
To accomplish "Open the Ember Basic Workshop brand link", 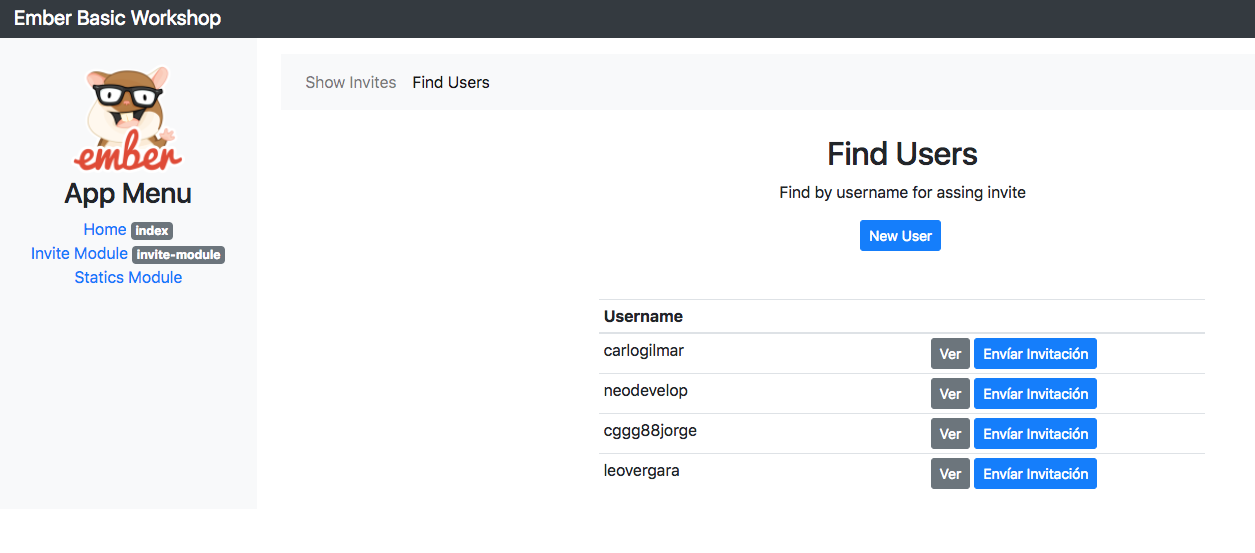I will point(117,18).
